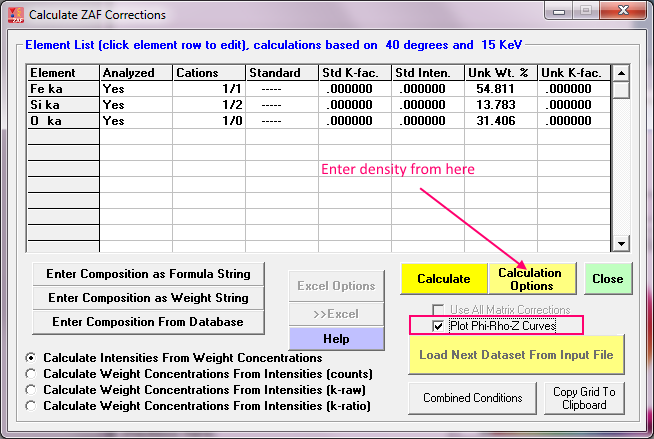Open Calculation Options

pos(530,279)
